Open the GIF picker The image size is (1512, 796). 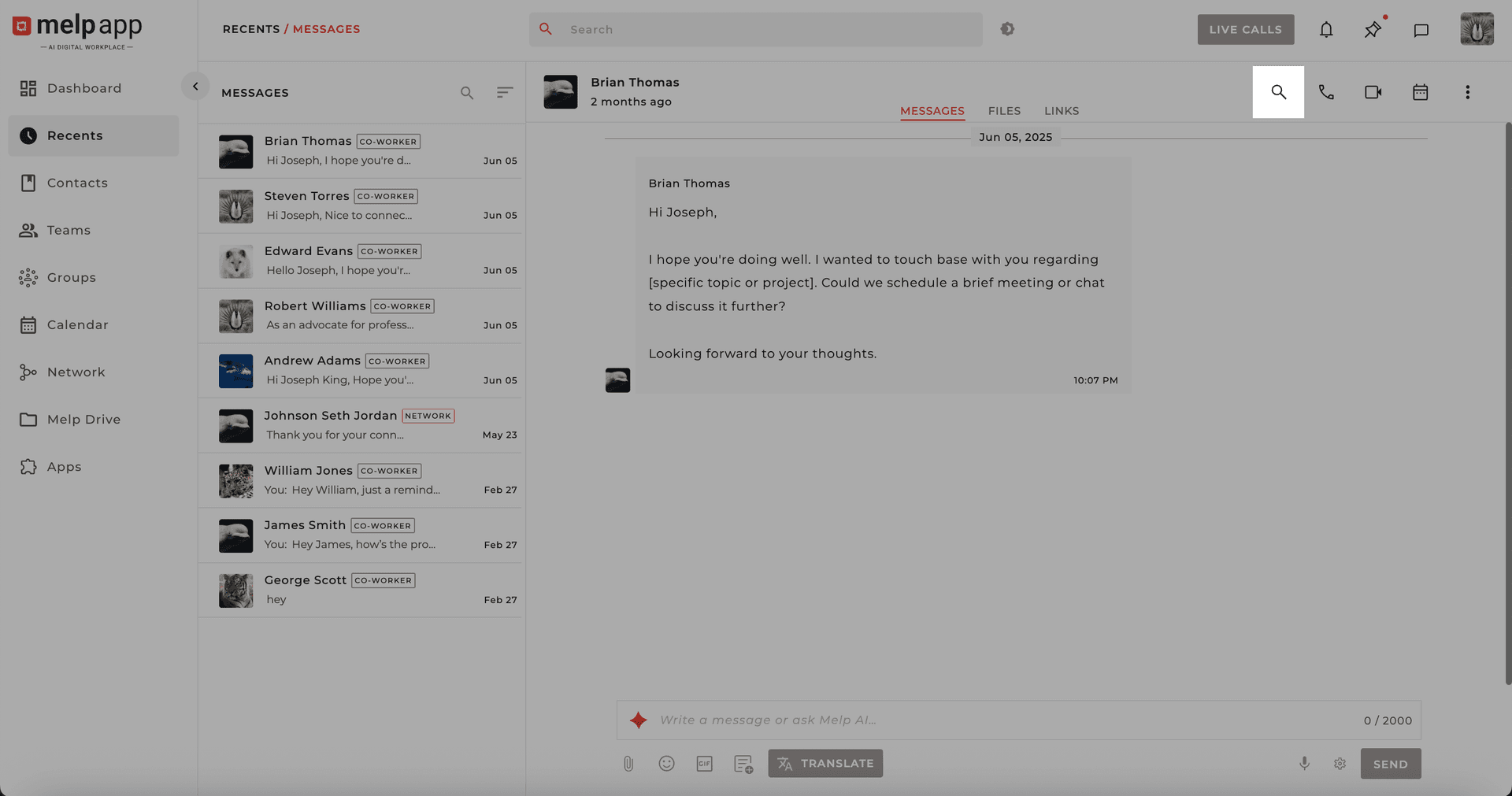[x=704, y=764]
